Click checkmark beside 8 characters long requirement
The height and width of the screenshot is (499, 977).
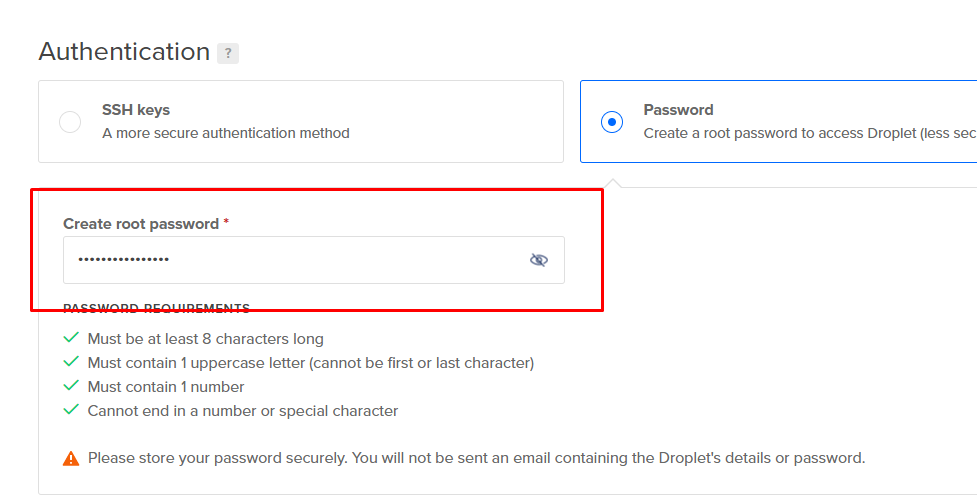71,338
